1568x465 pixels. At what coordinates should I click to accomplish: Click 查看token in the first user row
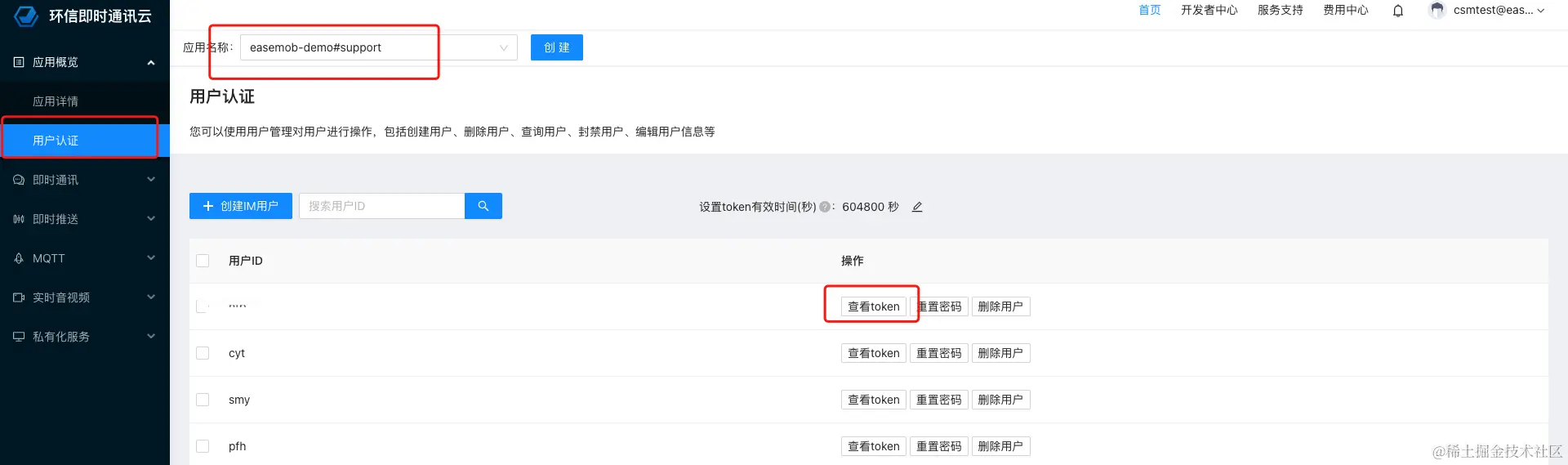tap(874, 306)
